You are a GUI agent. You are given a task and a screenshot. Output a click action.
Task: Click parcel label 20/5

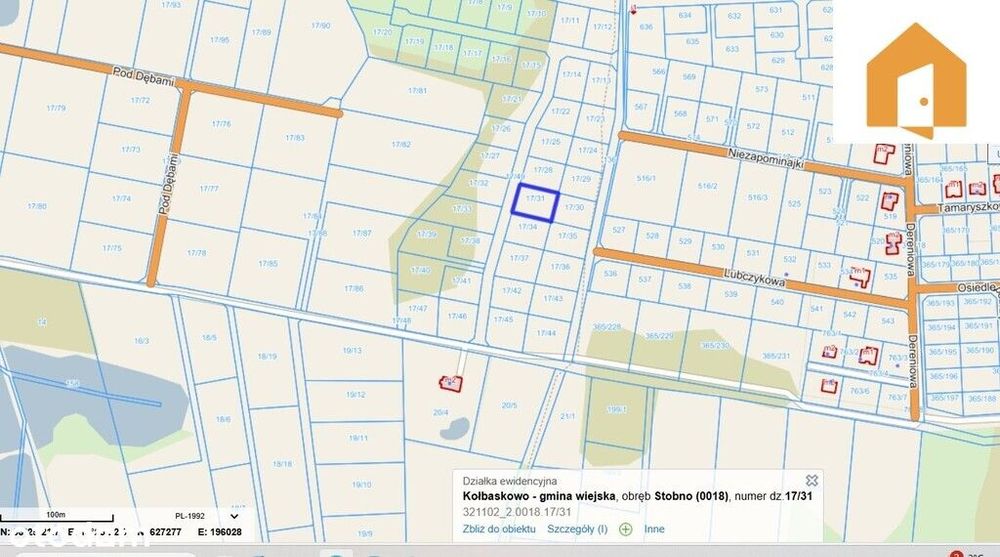click(x=509, y=405)
